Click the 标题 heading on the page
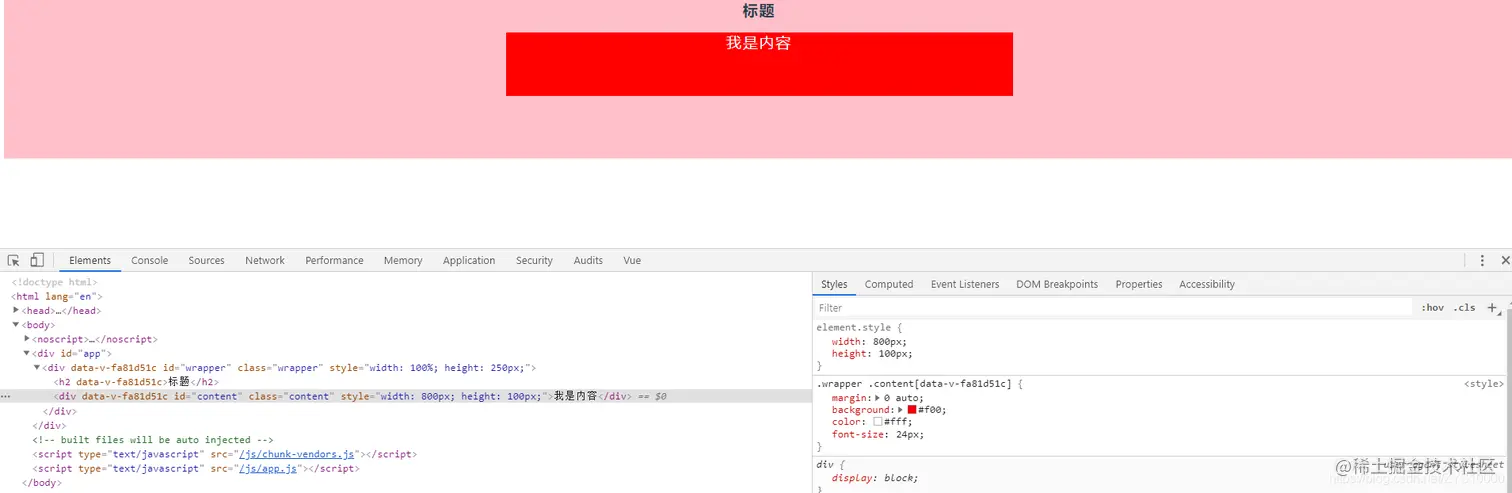This screenshot has height=493, width=1512. (x=758, y=11)
